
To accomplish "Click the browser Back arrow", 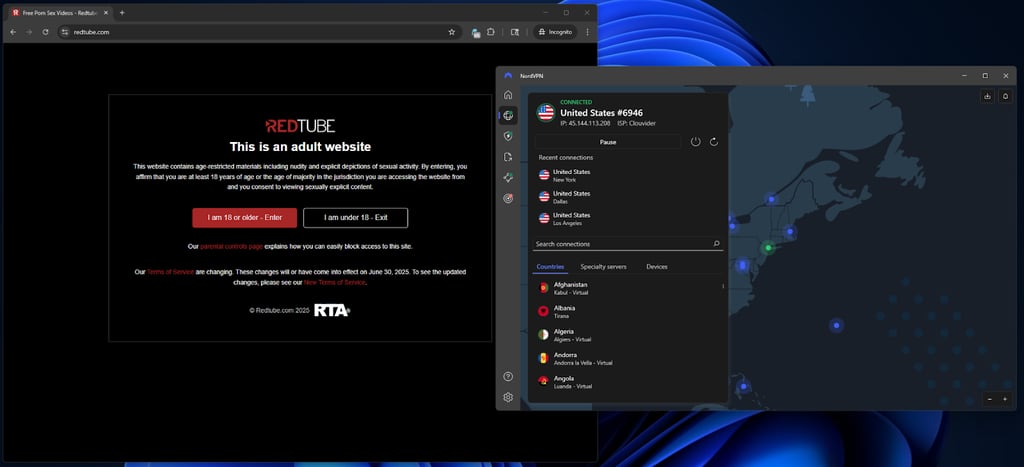I will [13, 32].
